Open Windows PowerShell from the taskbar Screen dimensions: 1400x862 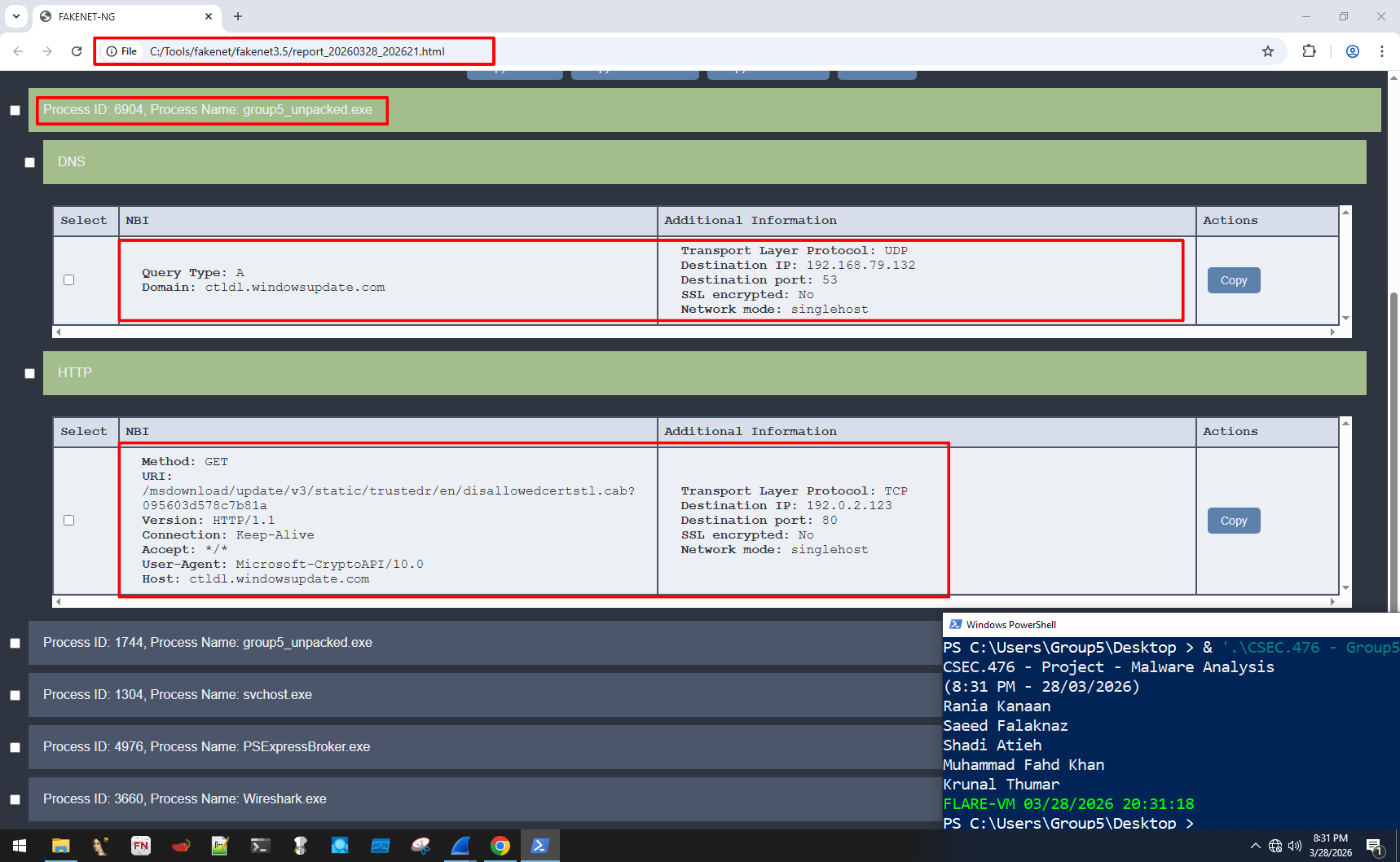pyautogui.click(x=540, y=846)
